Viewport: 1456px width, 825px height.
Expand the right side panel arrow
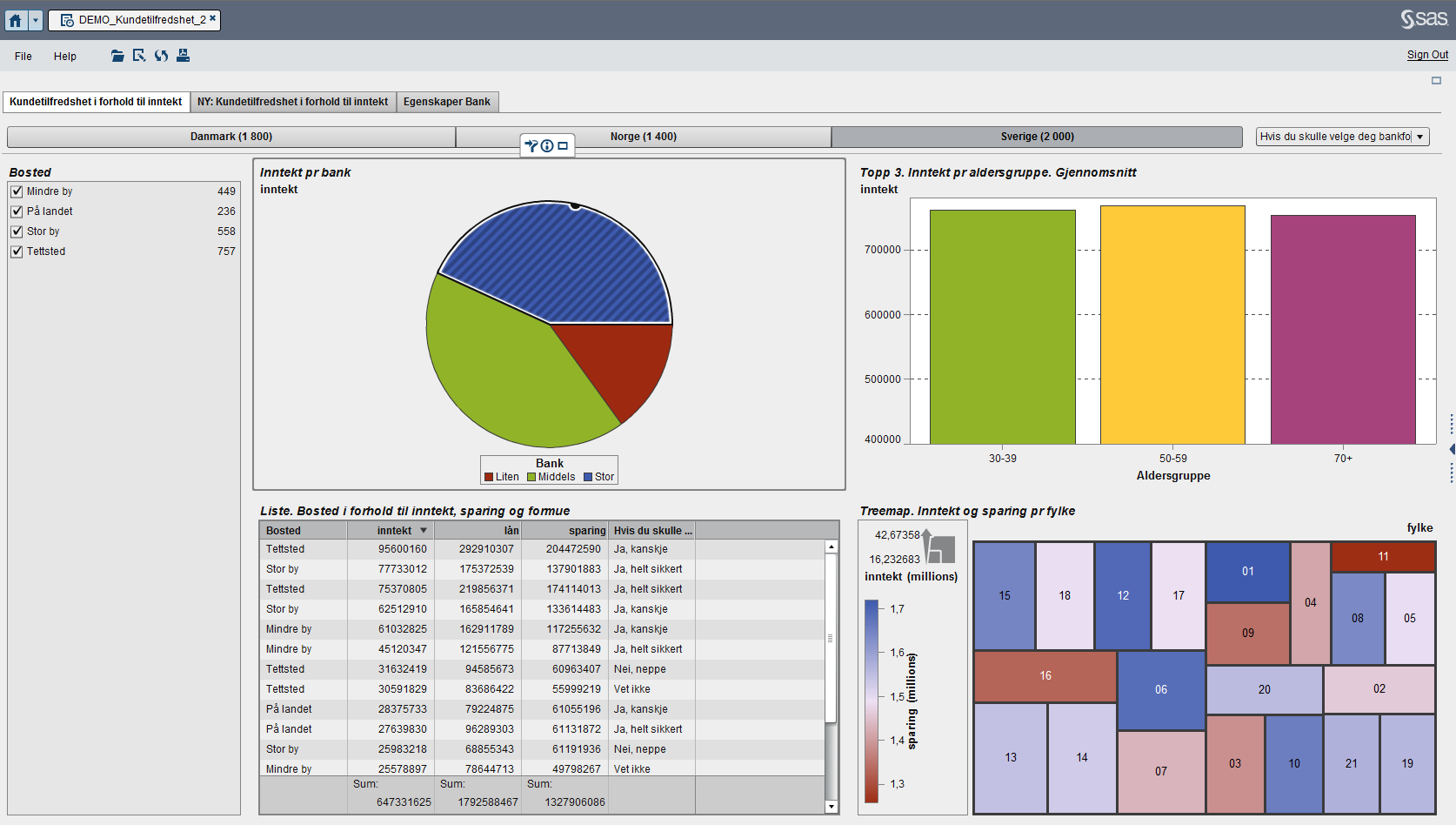[x=1452, y=449]
